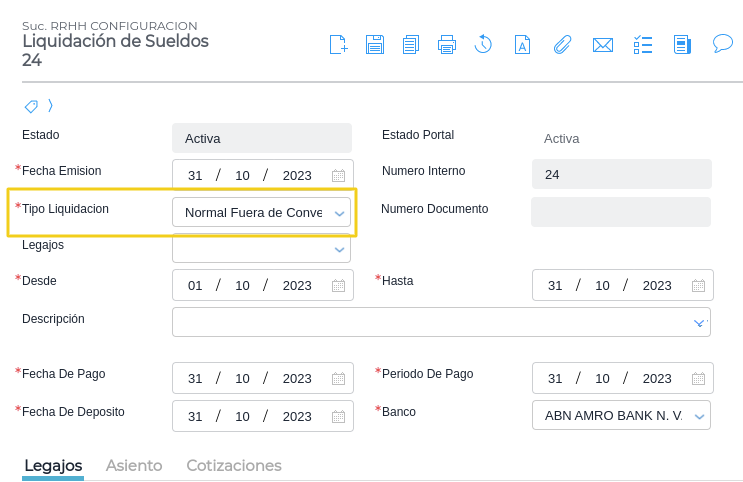The height and width of the screenshot is (482, 743).
Task: Click the new document icon
Action: pos(338,44)
